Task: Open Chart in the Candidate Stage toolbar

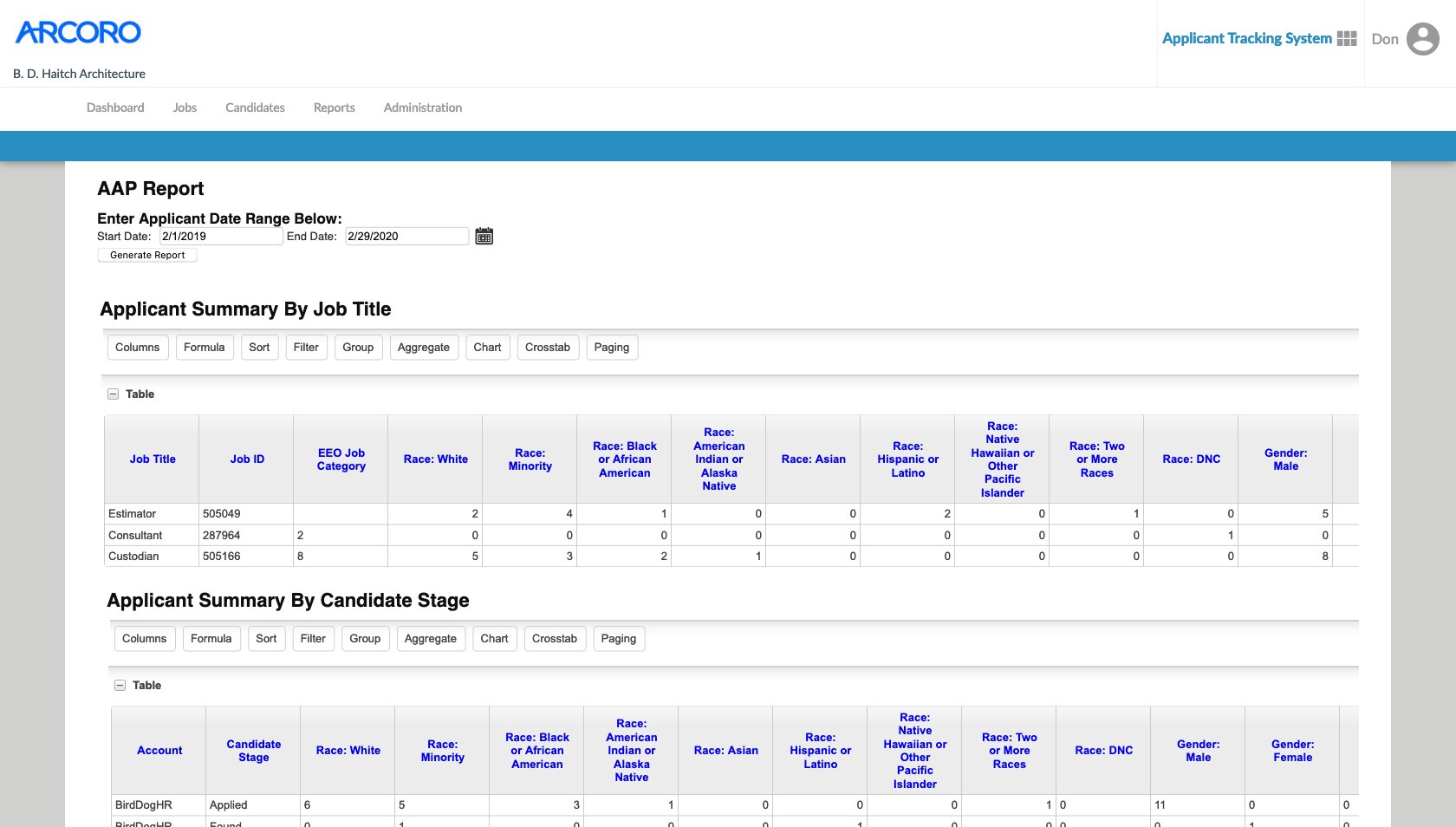Action: 494,639
